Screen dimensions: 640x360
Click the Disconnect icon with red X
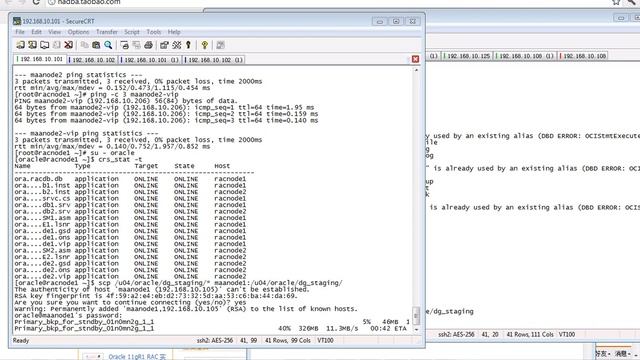(69, 45)
